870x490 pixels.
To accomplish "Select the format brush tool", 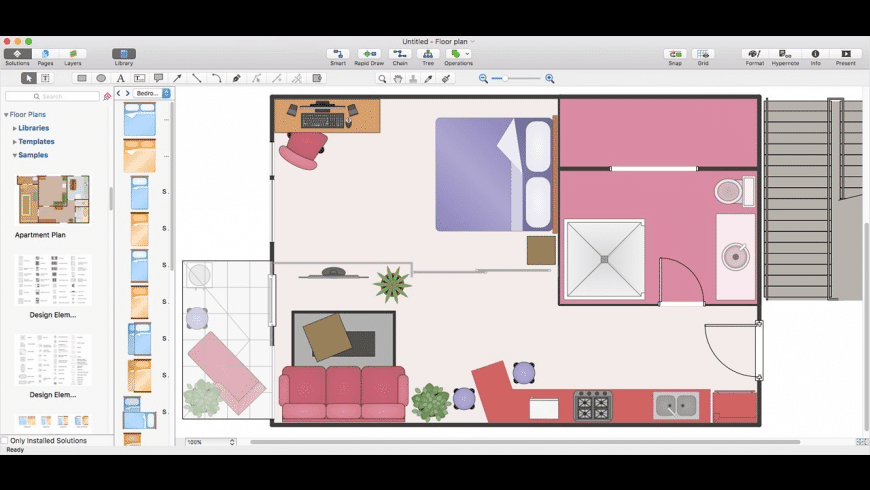I will click(x=446, y=79).
